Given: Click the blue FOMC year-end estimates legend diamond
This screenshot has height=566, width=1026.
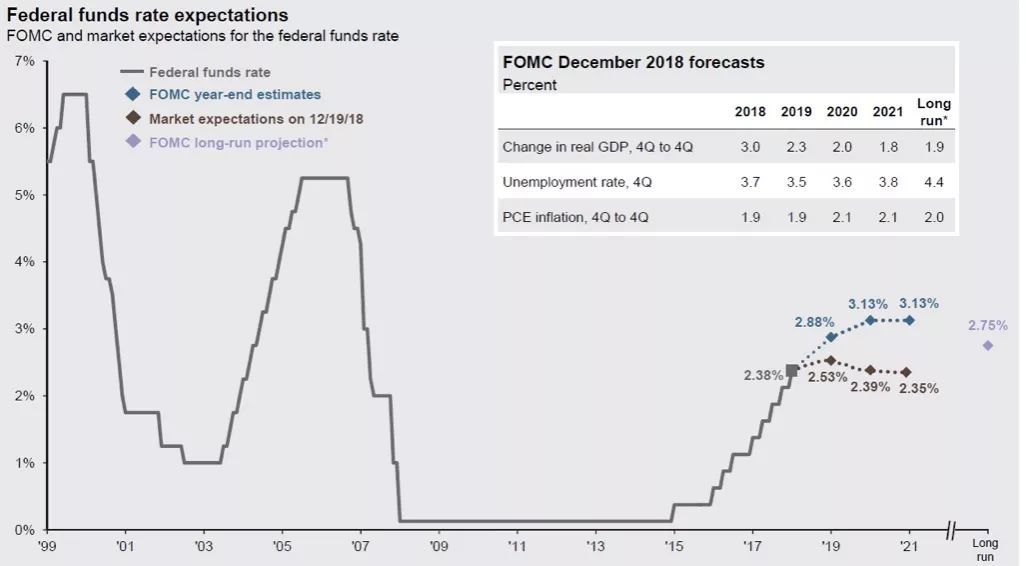Looking at the screenshot, I should point(133,94).
